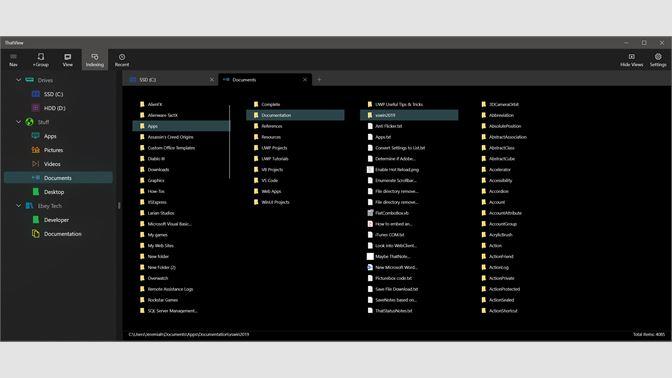Open Desktop in the sidebar
The height and width of the screenshot is (378, 672).
click(x=58, y=192)
